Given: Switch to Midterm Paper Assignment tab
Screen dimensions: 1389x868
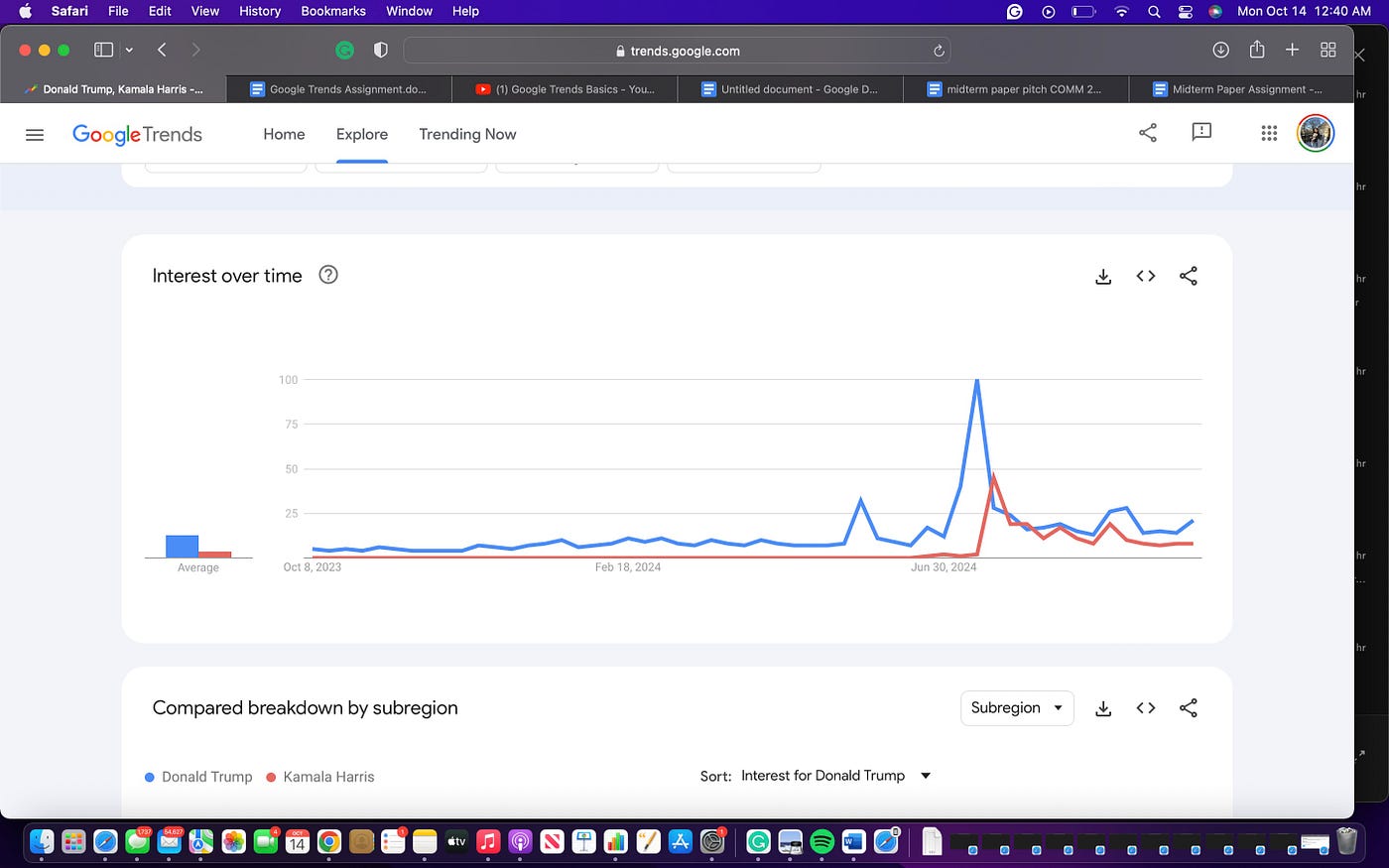Looking at the screenshot, I should [1241, 89].
